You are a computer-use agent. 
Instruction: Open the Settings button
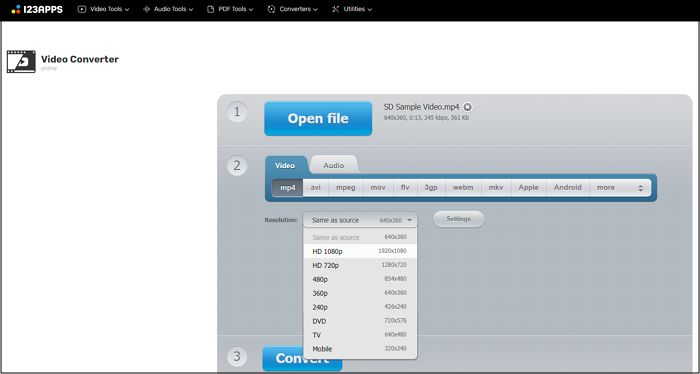458,219
